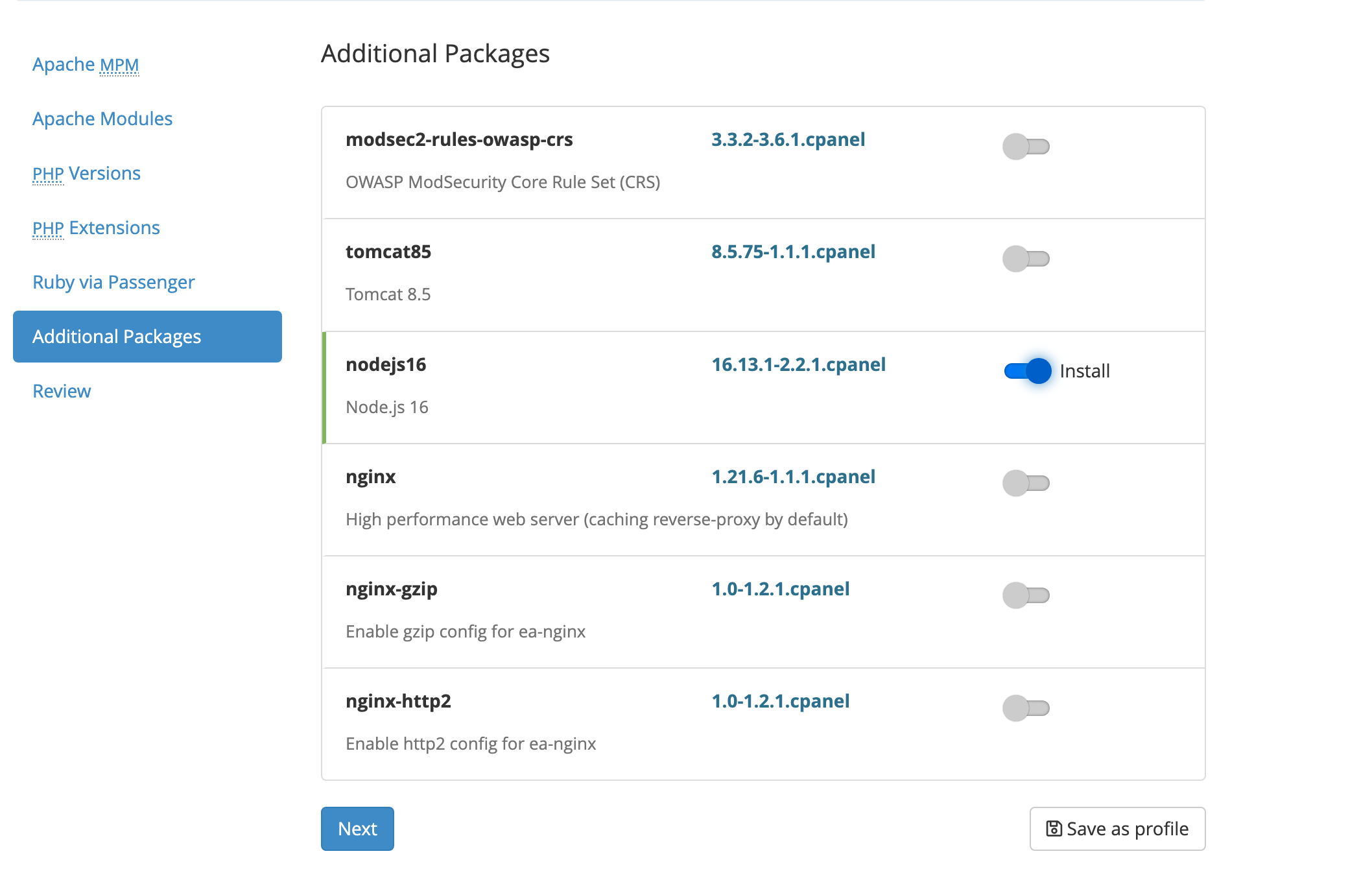
Task: Navigate to Ruby via Passenger
Action: click(x=113, y=283)
